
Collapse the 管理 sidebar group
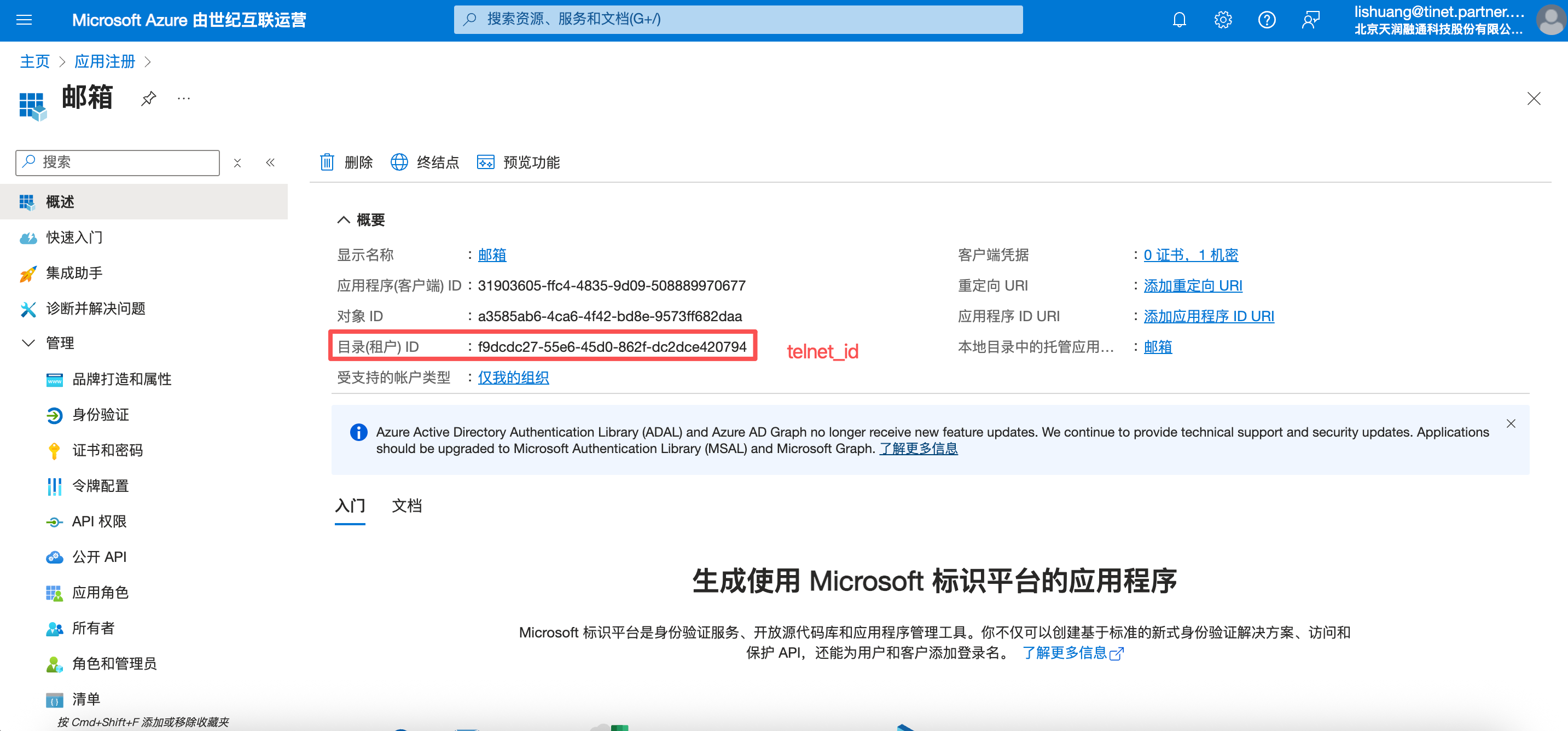point(28,343)
